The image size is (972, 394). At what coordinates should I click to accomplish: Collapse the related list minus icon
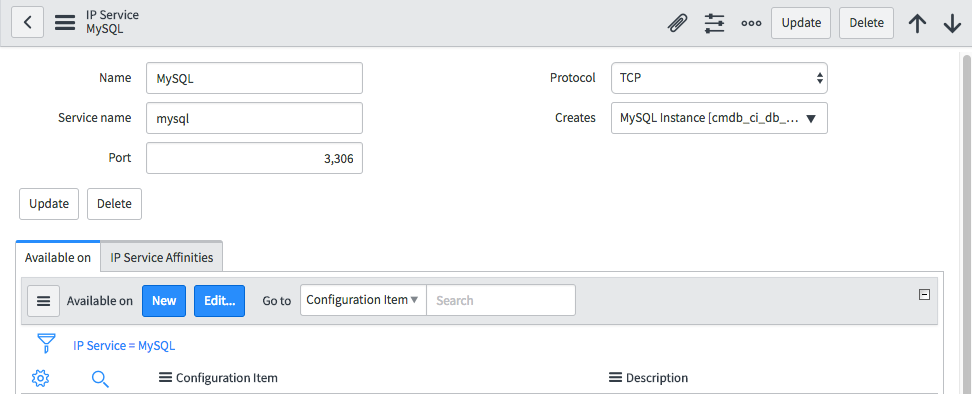pos(924,295)
